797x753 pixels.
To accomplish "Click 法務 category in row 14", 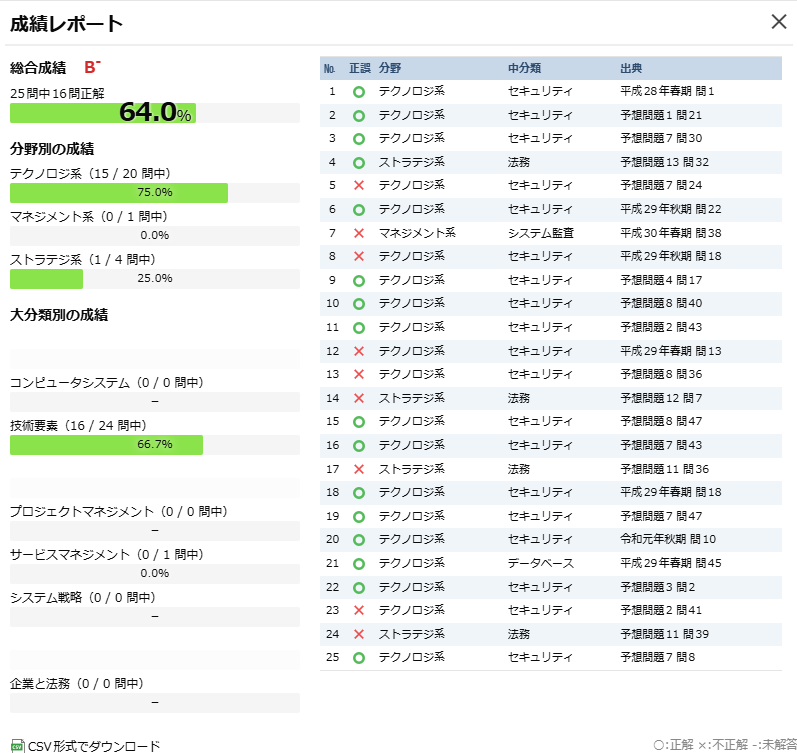I will click(x=519, y=398).
